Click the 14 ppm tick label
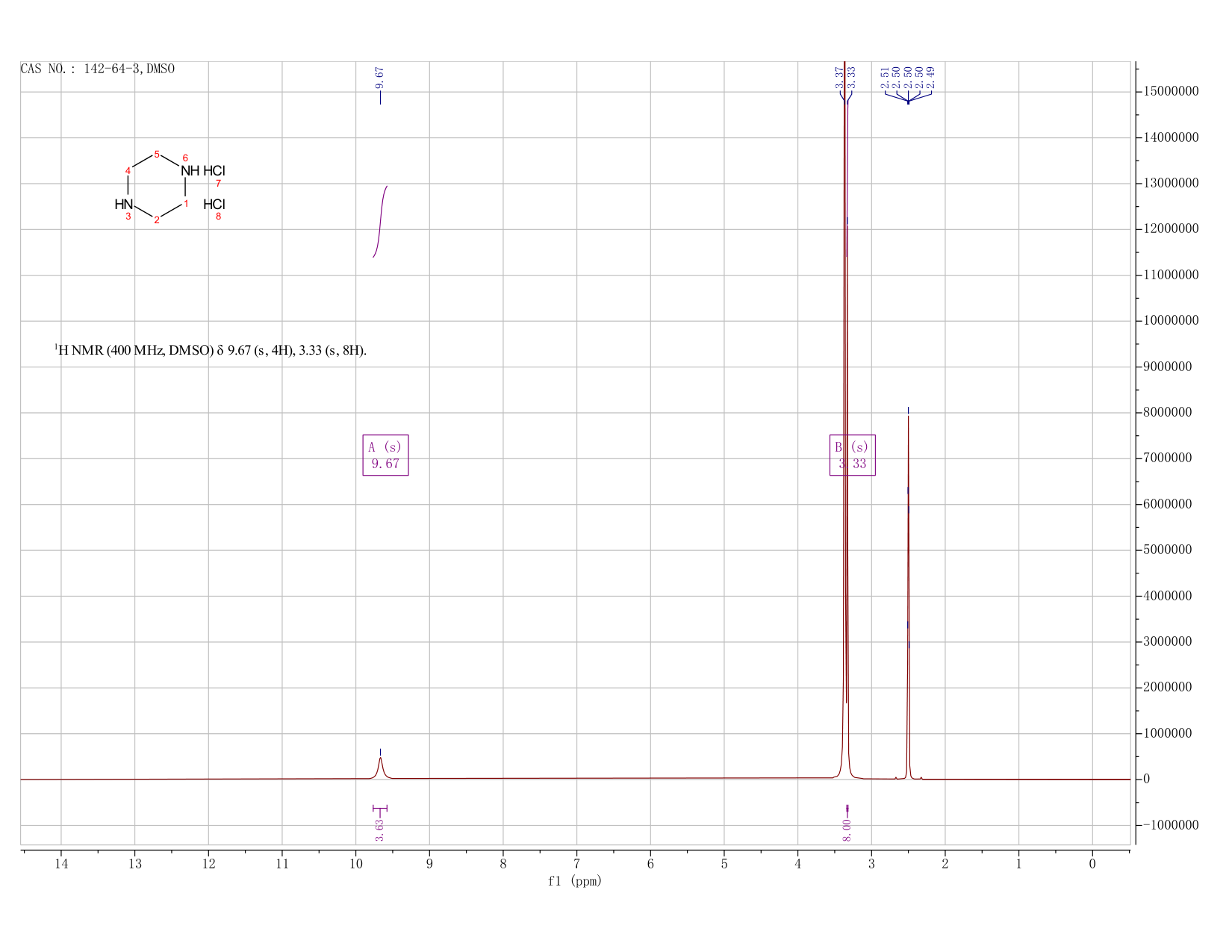Image resolution: width=1232 pixels, height=952 pixels. point(61,864)
